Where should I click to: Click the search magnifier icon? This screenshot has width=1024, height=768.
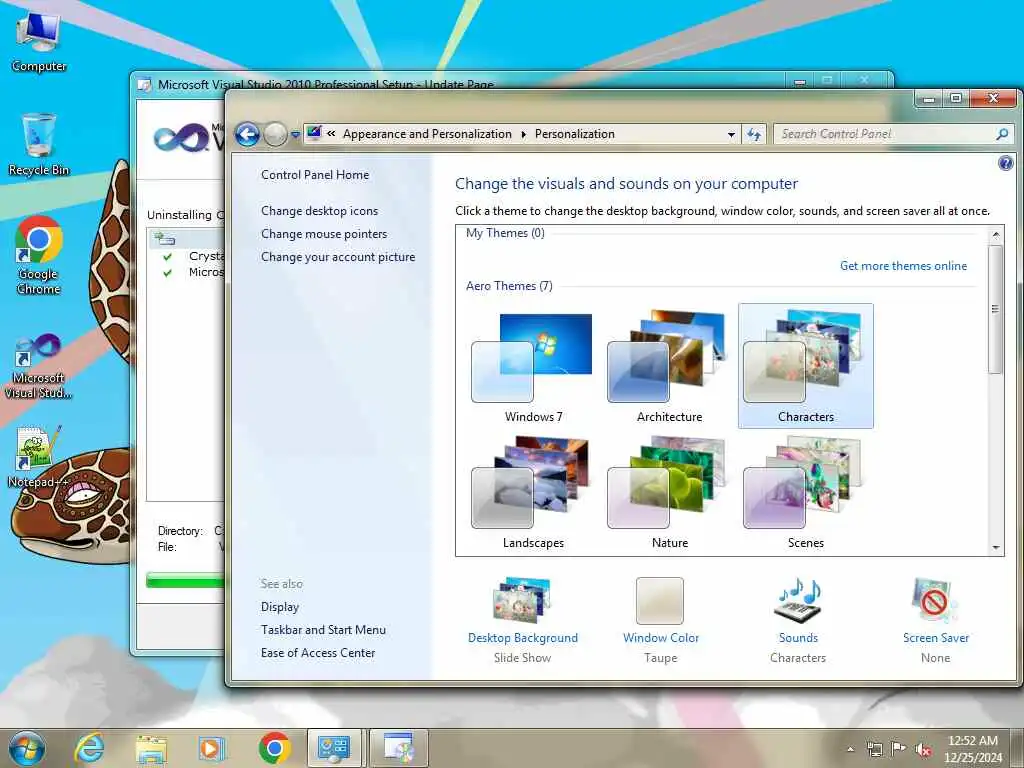pos(1002,134)
